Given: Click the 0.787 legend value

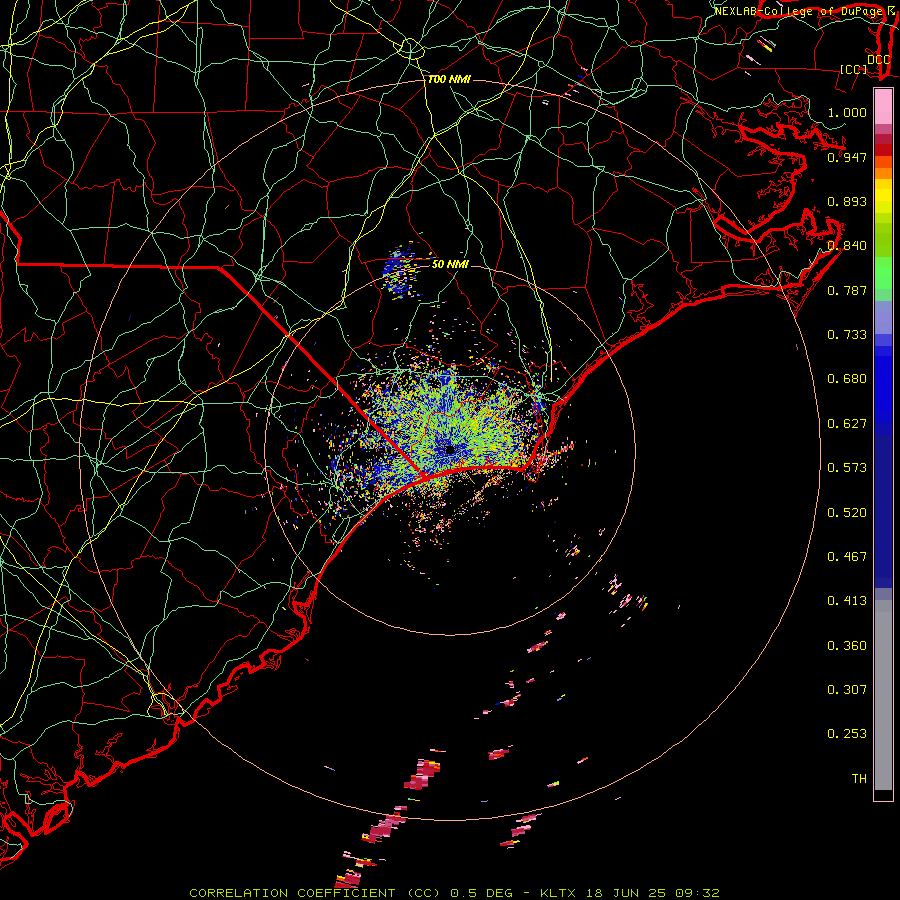Looking at the screenshot, I should click(x=847, y=290).
